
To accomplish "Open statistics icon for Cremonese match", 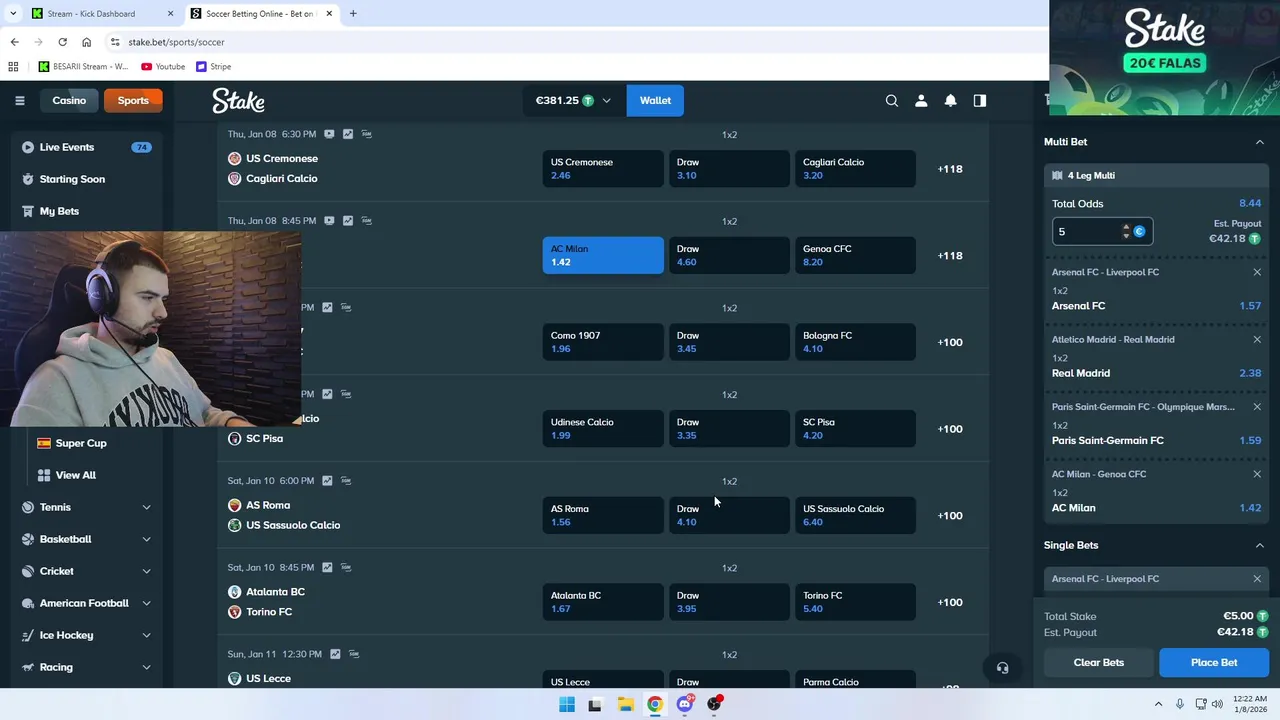I will click(x=348, y=134).
